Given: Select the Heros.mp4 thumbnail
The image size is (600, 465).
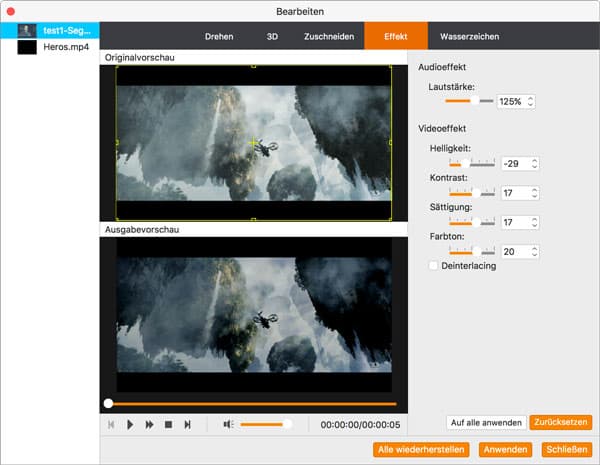Looking at the screenshot, I should point(27,47).
